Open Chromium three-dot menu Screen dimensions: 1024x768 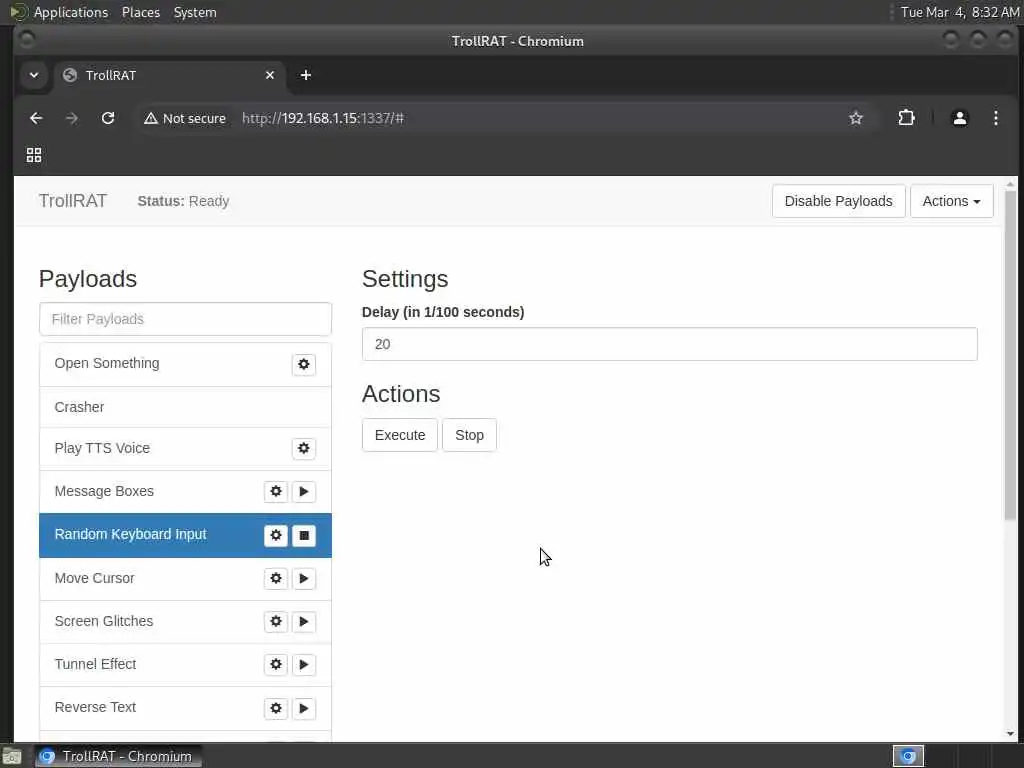pos(995,118)
